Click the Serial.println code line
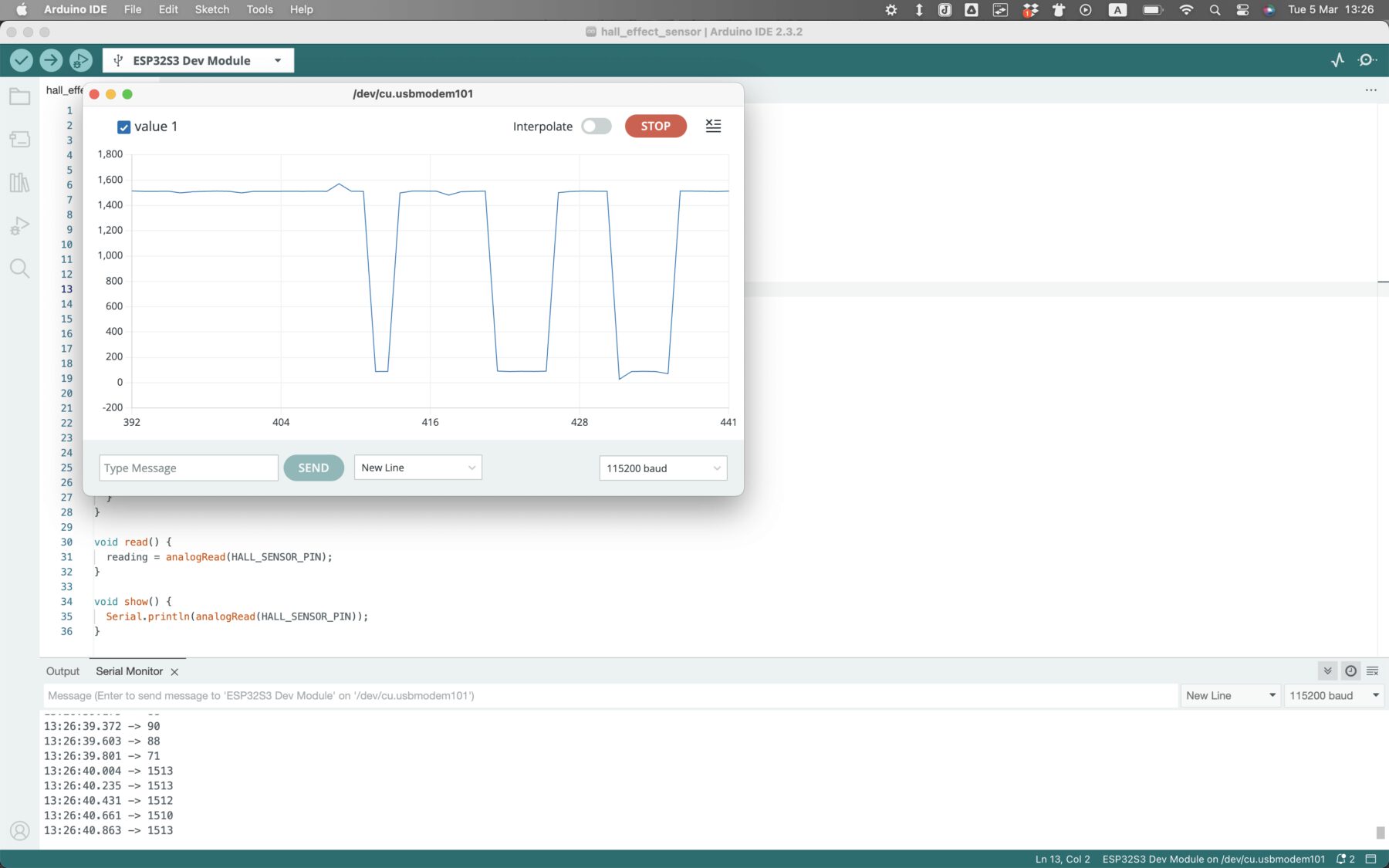Screen dimensions: 1389x868 (x=237, y=616)
